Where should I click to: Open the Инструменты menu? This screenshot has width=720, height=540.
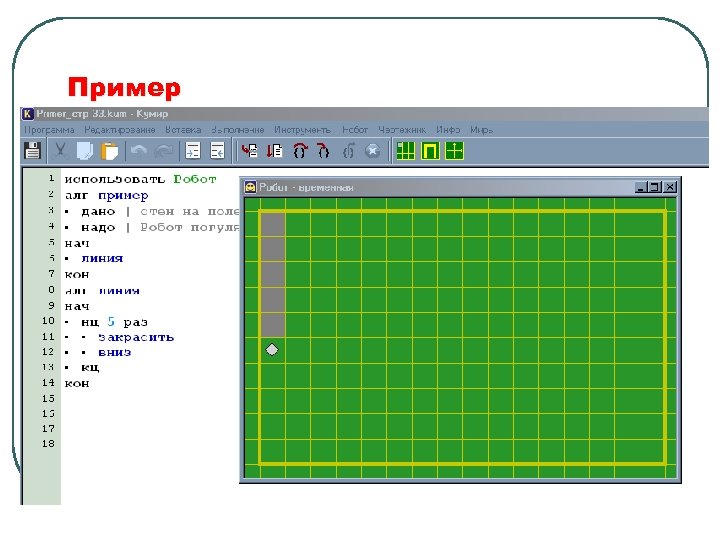point(303,130)
